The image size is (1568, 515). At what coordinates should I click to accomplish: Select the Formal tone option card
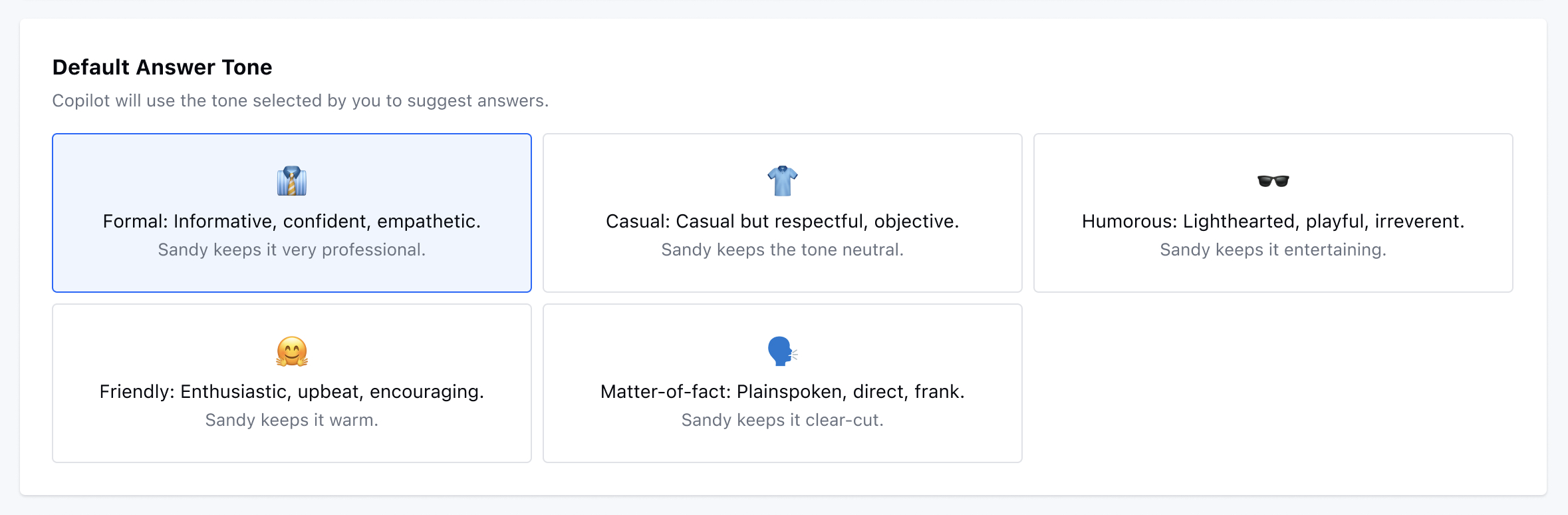tap(292, 213)
